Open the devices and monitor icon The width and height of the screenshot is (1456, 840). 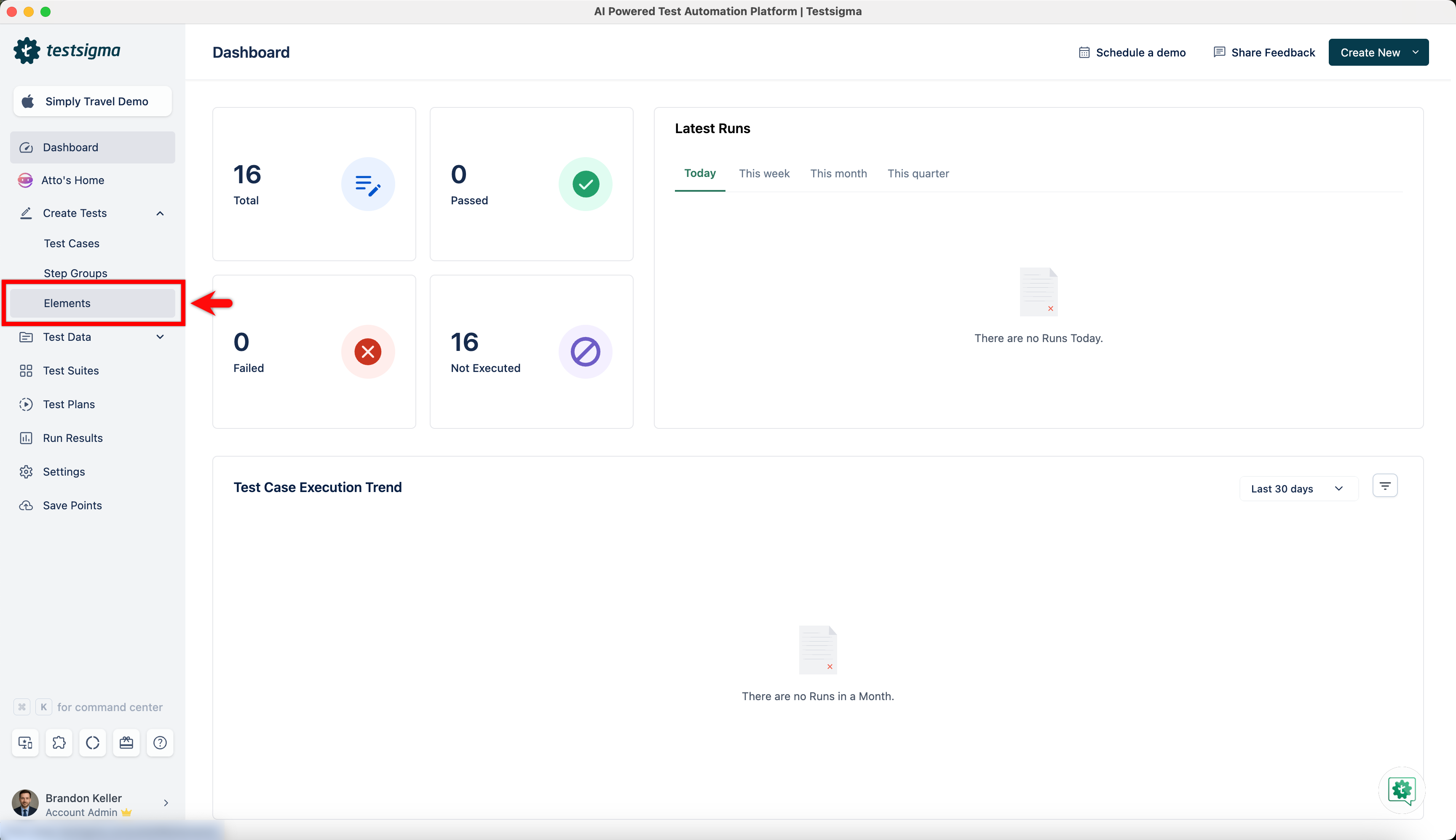coord(25,743)
